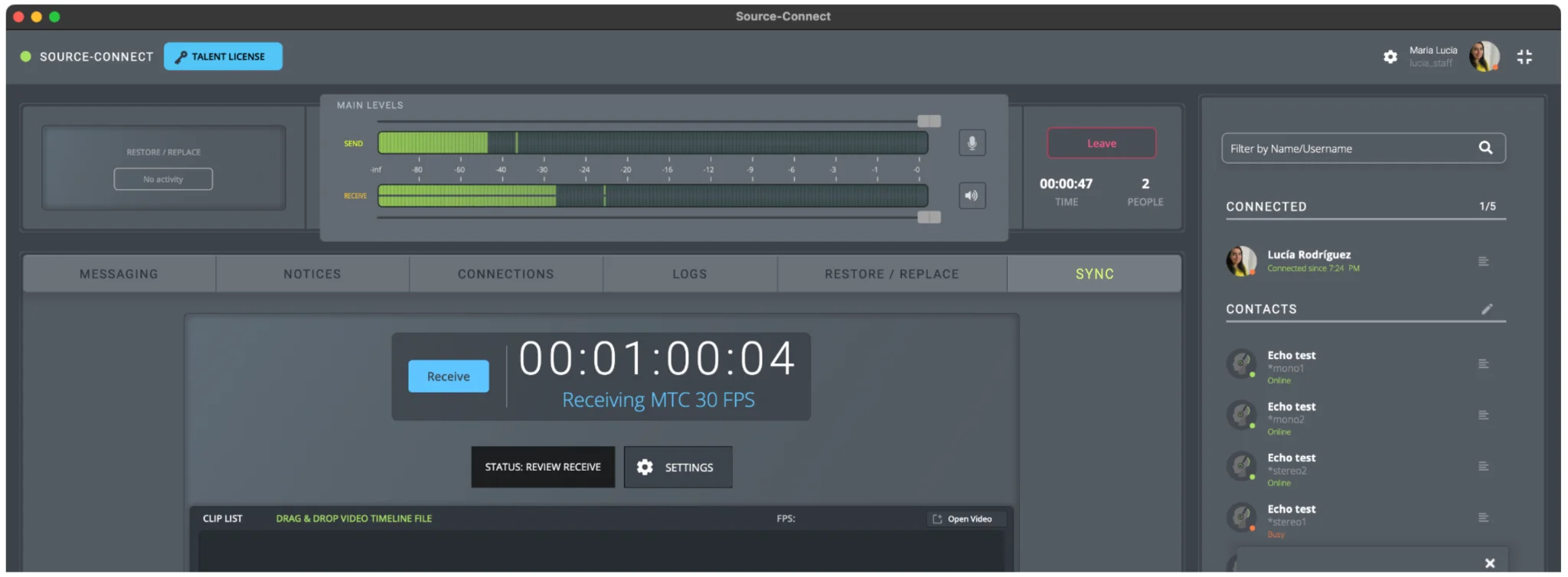1568x577 pixels.
Task: Adjust the receive level slider handle
Action: click(929, 217)
